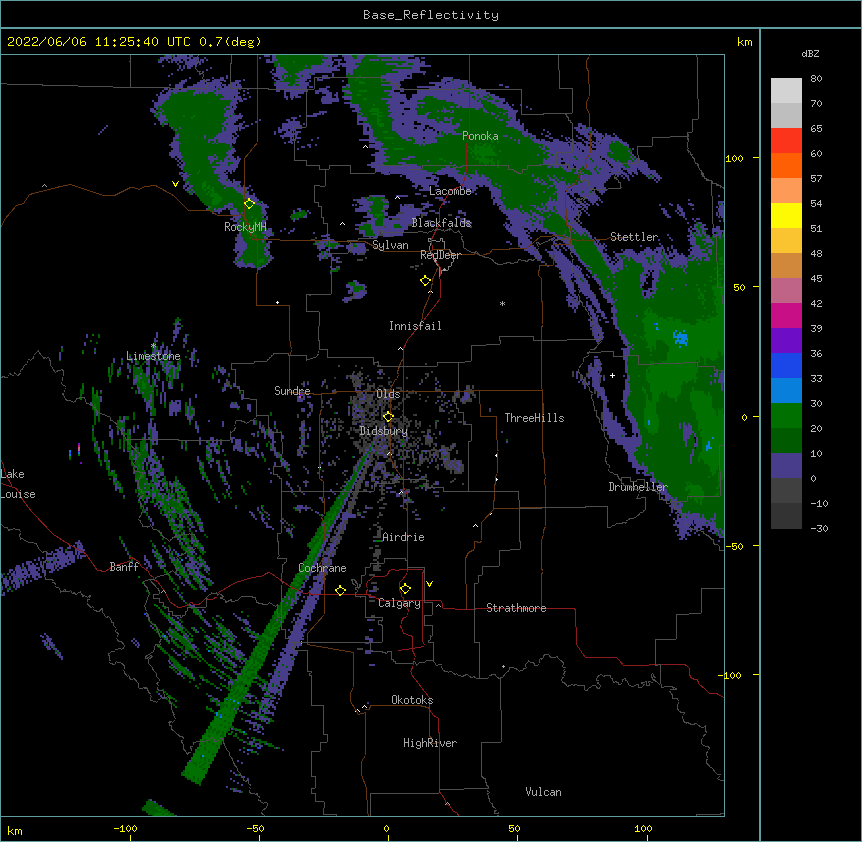This screenshot has height=842, width=862.
Task: Click the 54 dBZ yellow color swatch
Action: click(786, 215)
